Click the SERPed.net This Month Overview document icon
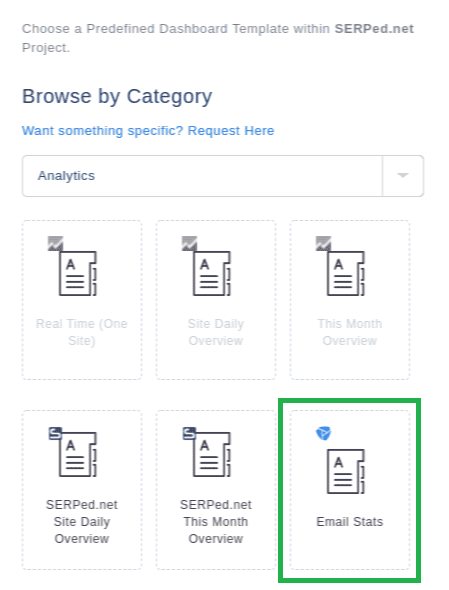 [212, 454]
